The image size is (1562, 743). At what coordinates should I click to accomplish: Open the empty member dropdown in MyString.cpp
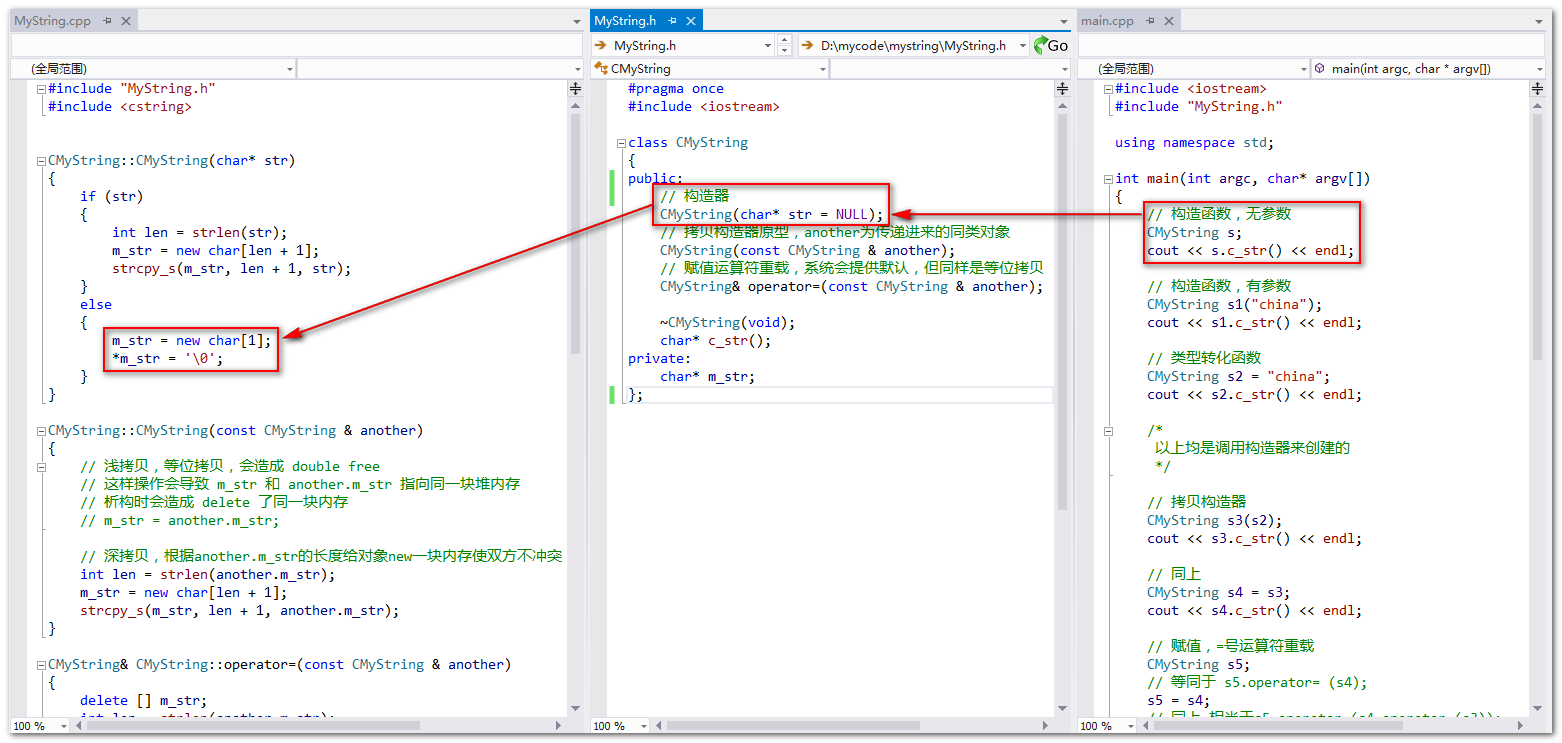(x=441, y=68)
